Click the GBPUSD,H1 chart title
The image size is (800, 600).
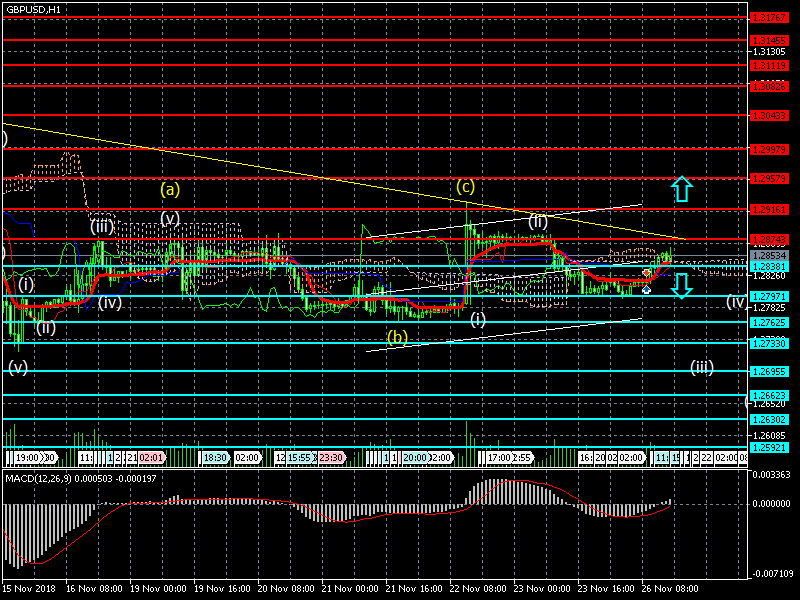(34, 10)
